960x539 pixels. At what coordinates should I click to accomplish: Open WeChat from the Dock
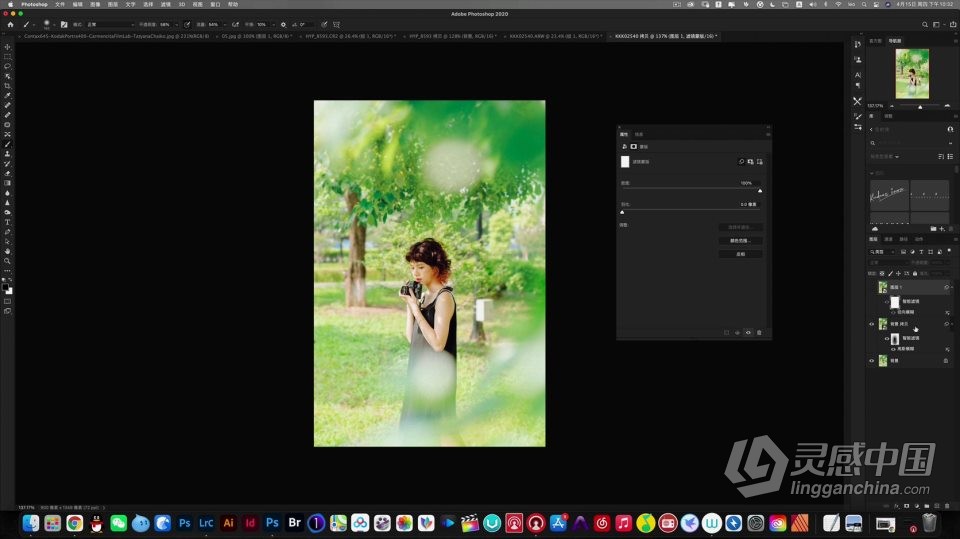(118, 523)
